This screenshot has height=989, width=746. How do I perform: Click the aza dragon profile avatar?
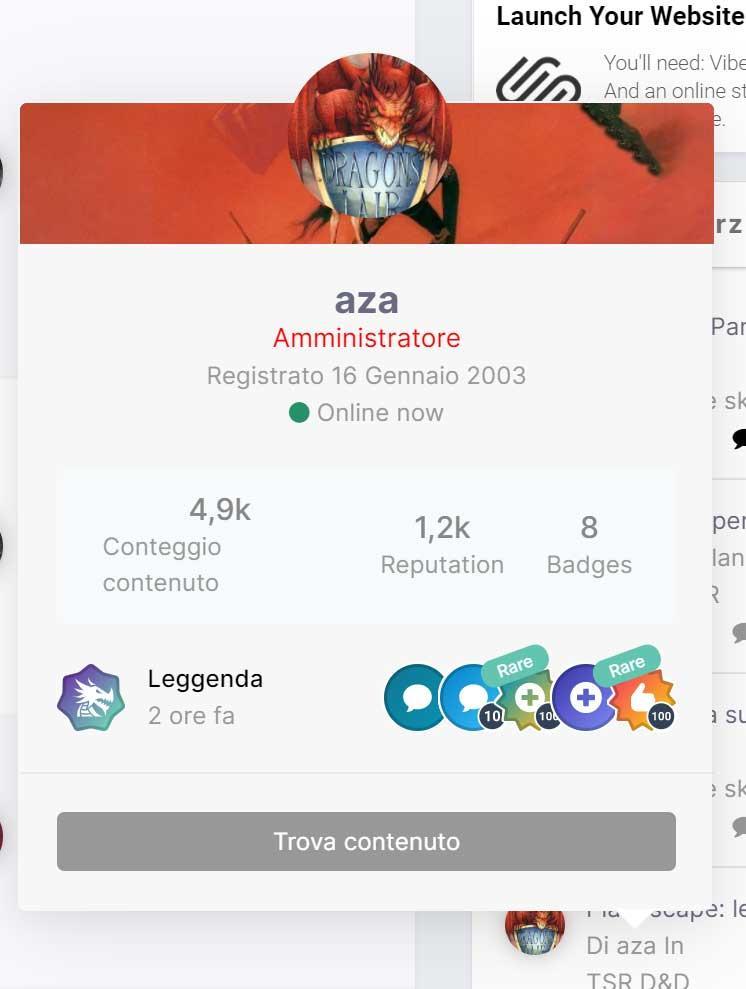[x=370, y=135]
